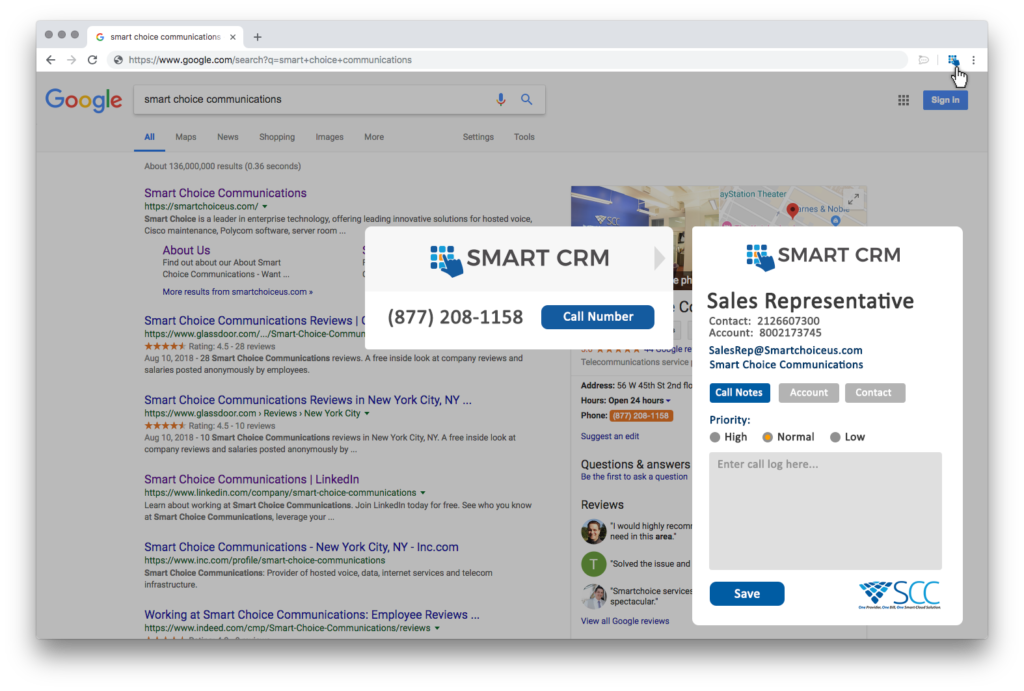Click the arrow on the Smart CRM popup
The height and width of the screenshot is (691, 1024).
tap(659, 259)
